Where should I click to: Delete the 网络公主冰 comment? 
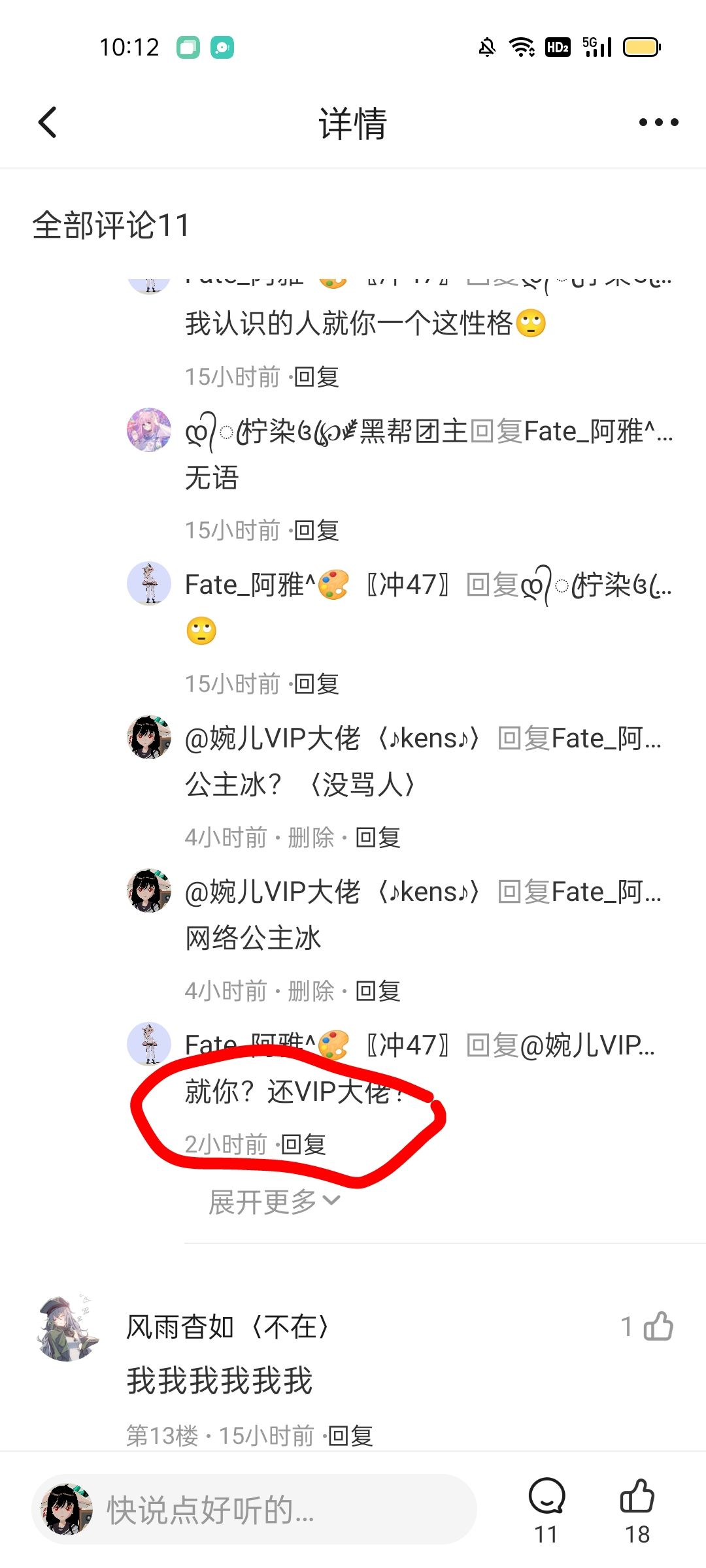pyautogui.click(x=311, y=991)
